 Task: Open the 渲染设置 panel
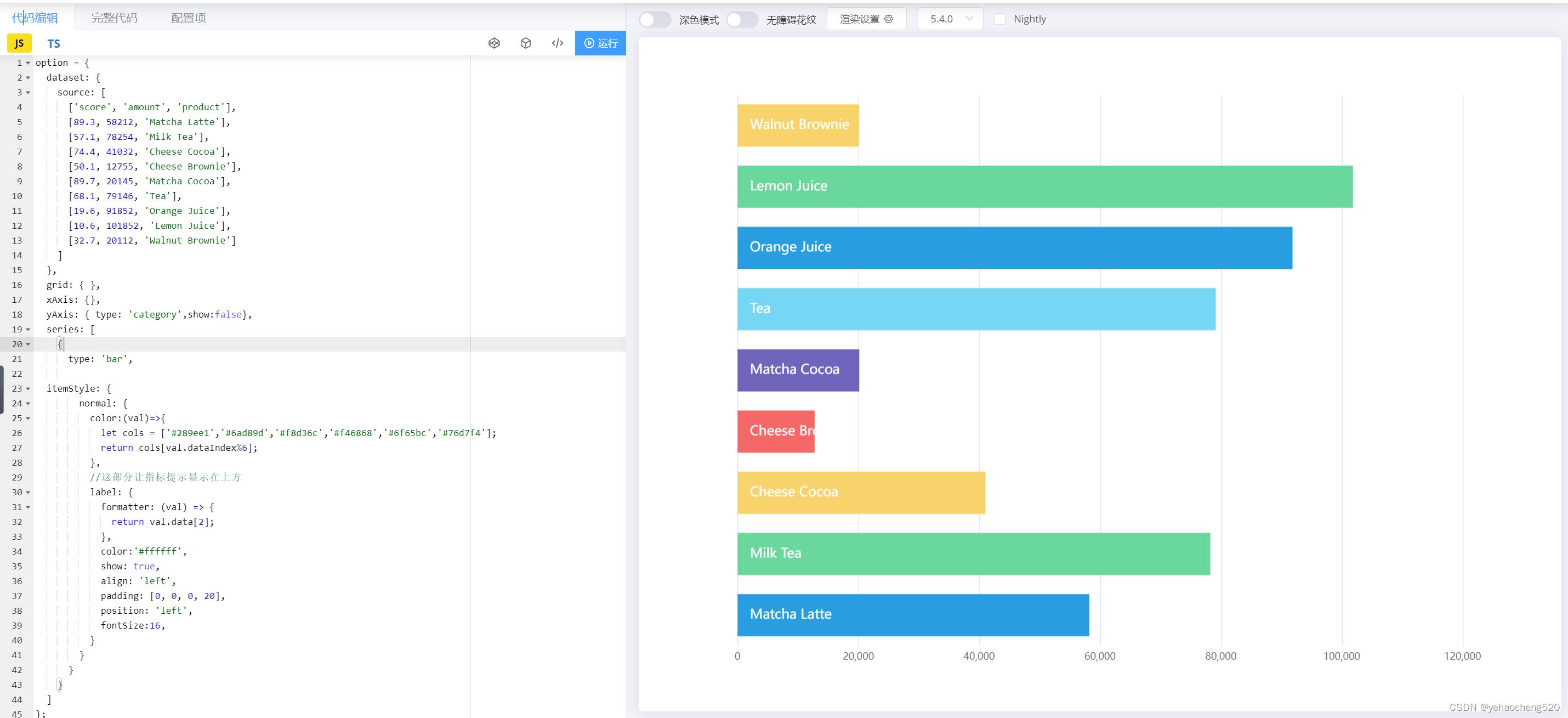click(x=861, y=19)
